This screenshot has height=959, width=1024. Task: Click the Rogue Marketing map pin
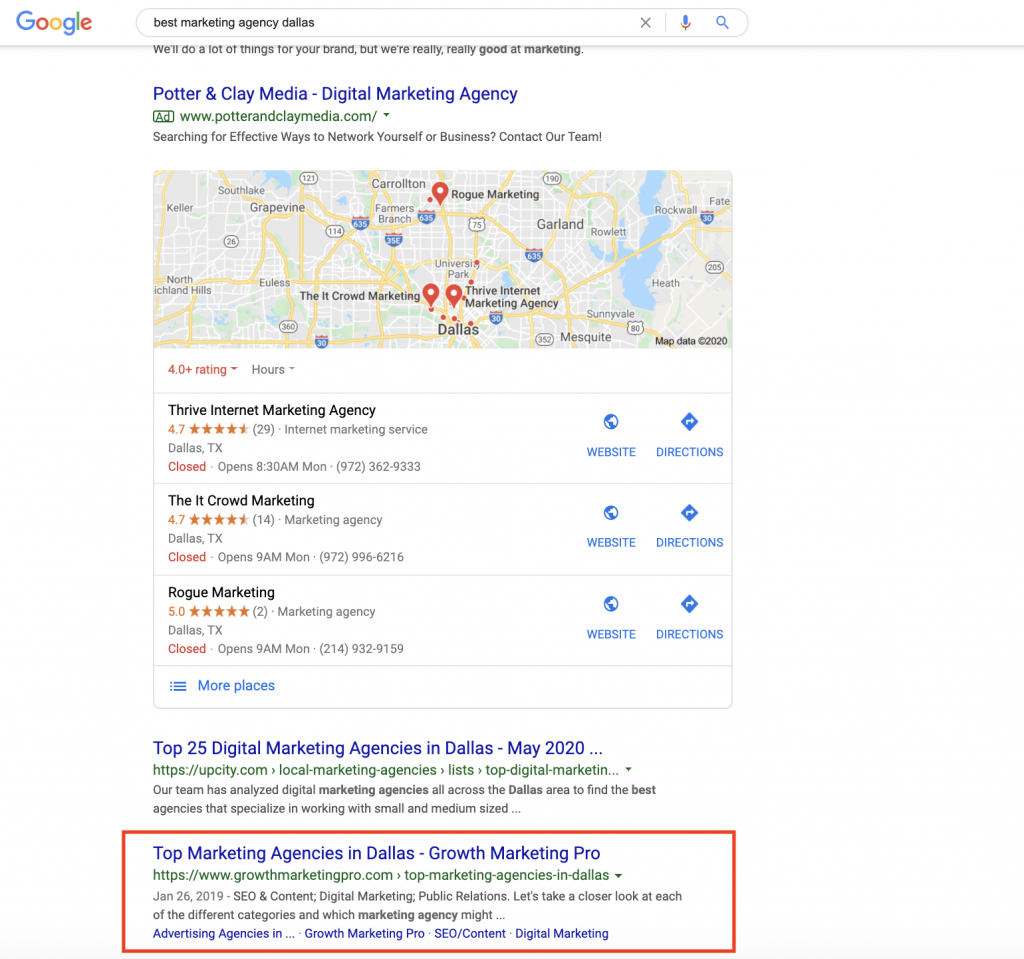pyautogui.click(x=440, y=193)
